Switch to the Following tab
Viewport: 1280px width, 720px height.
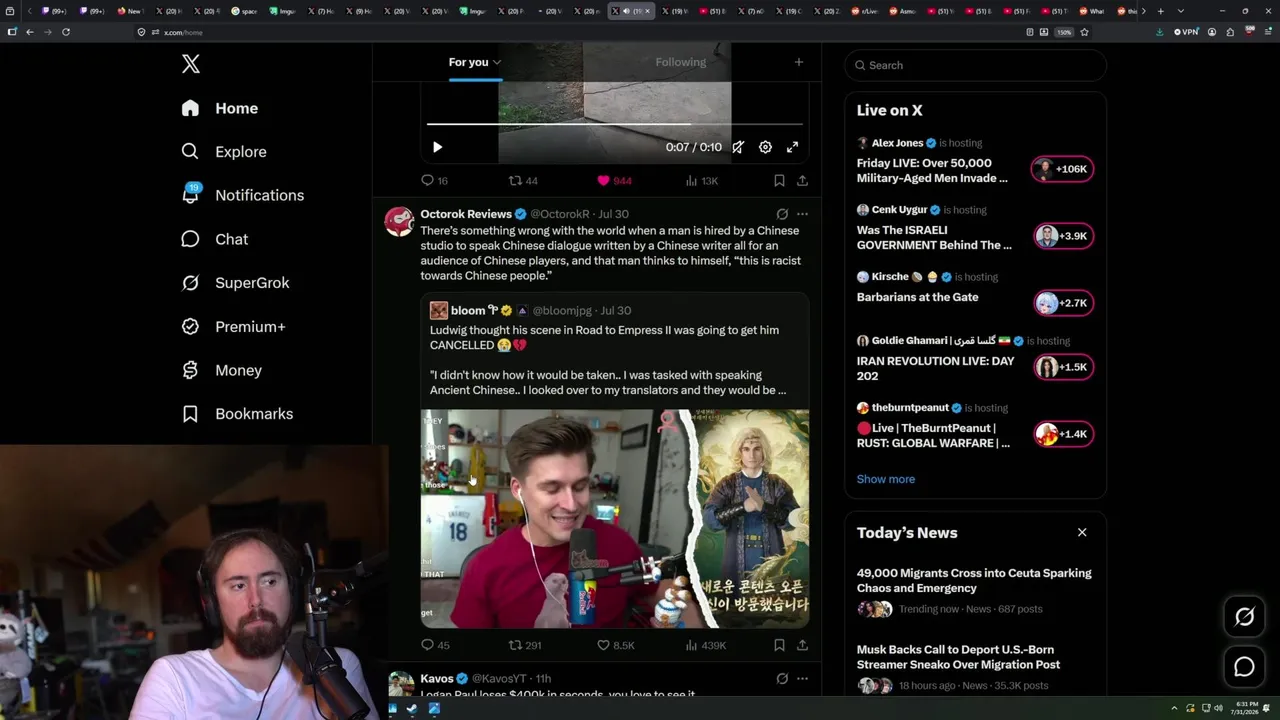(x=681, y=62)
